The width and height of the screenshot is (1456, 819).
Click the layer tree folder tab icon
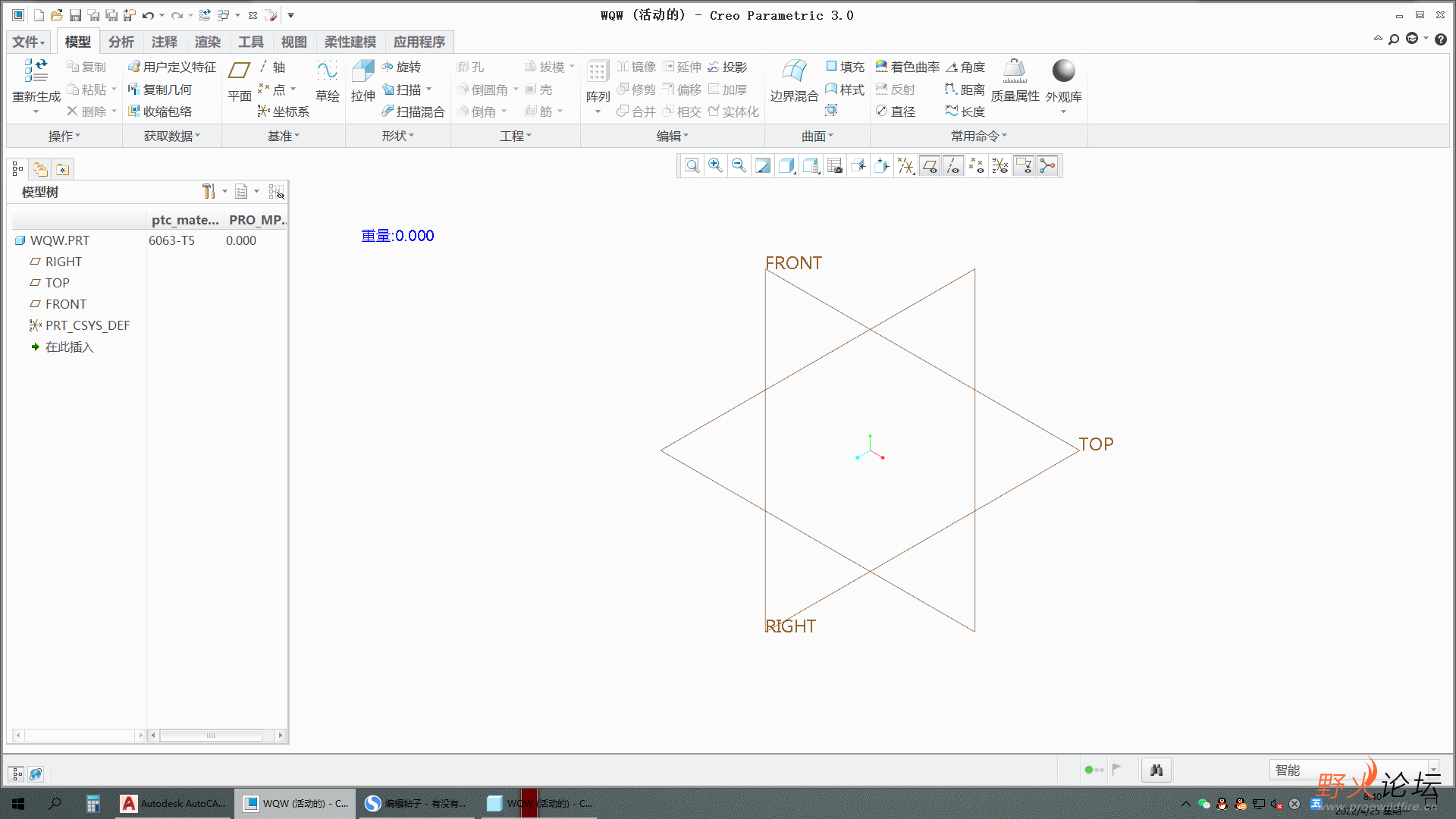click(x=40, y=169)
